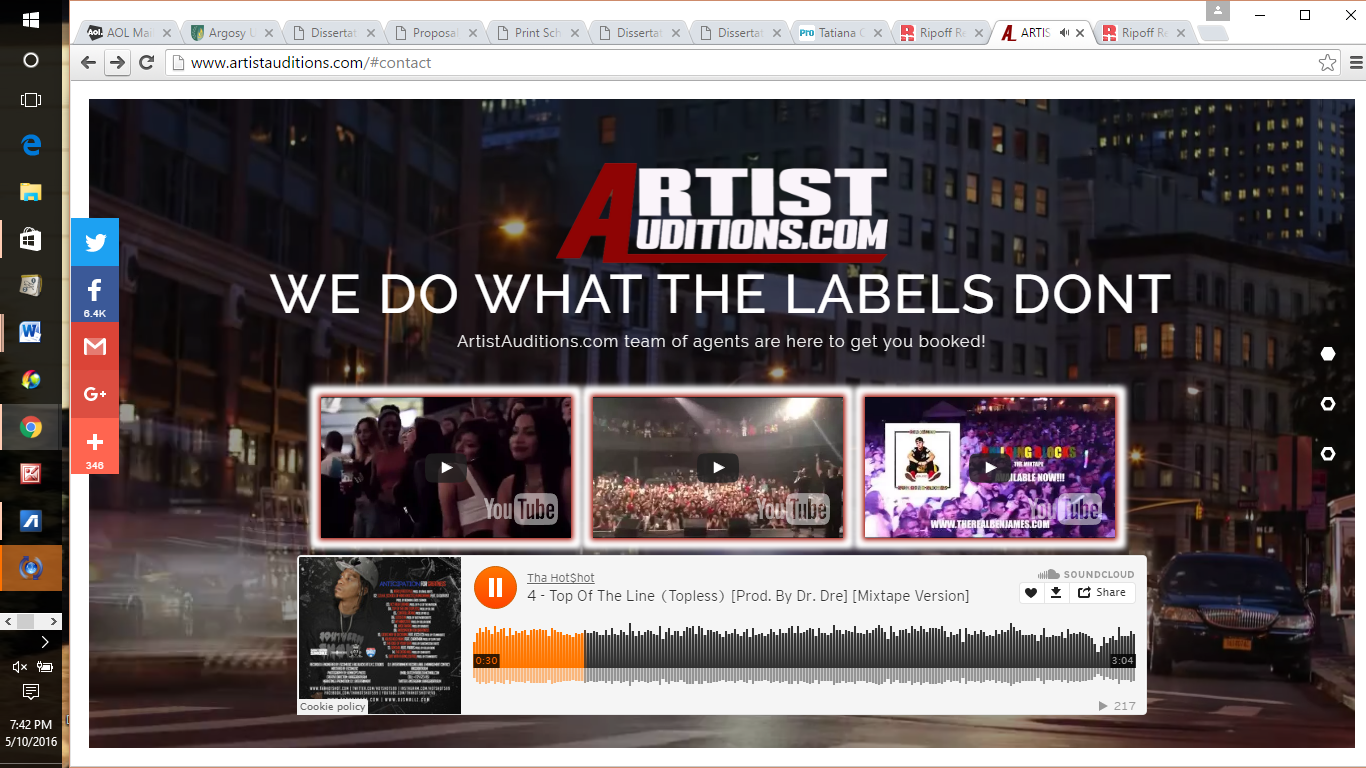Viewport: 1366px width, 768px height.
Task: Reload the artistauditions.com page
Action: (146, 62)
